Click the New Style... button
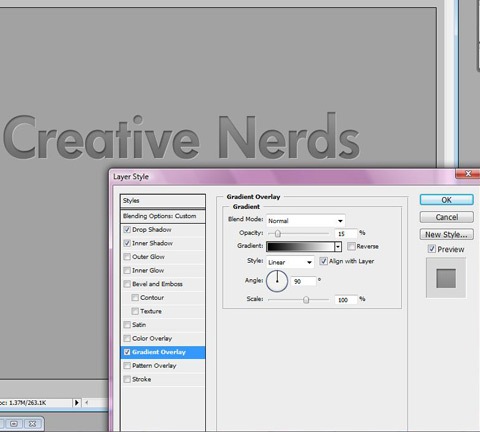 pyautogui.click(x=446, y=234)
